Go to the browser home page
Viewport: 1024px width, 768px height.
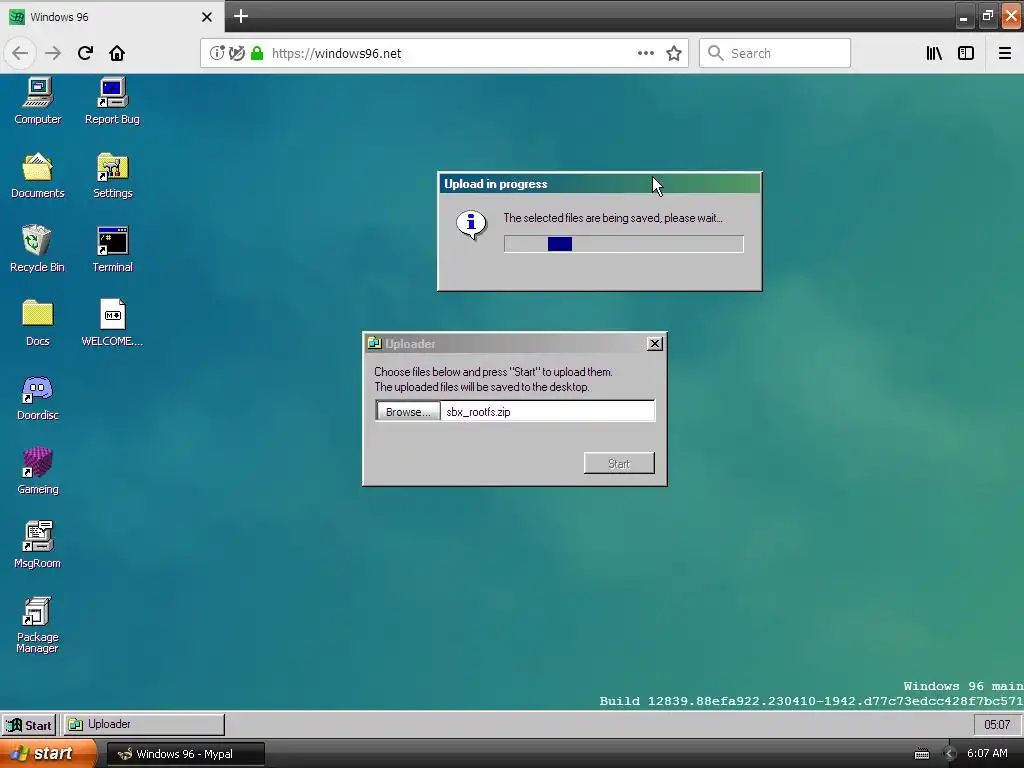tap(117, 53)
